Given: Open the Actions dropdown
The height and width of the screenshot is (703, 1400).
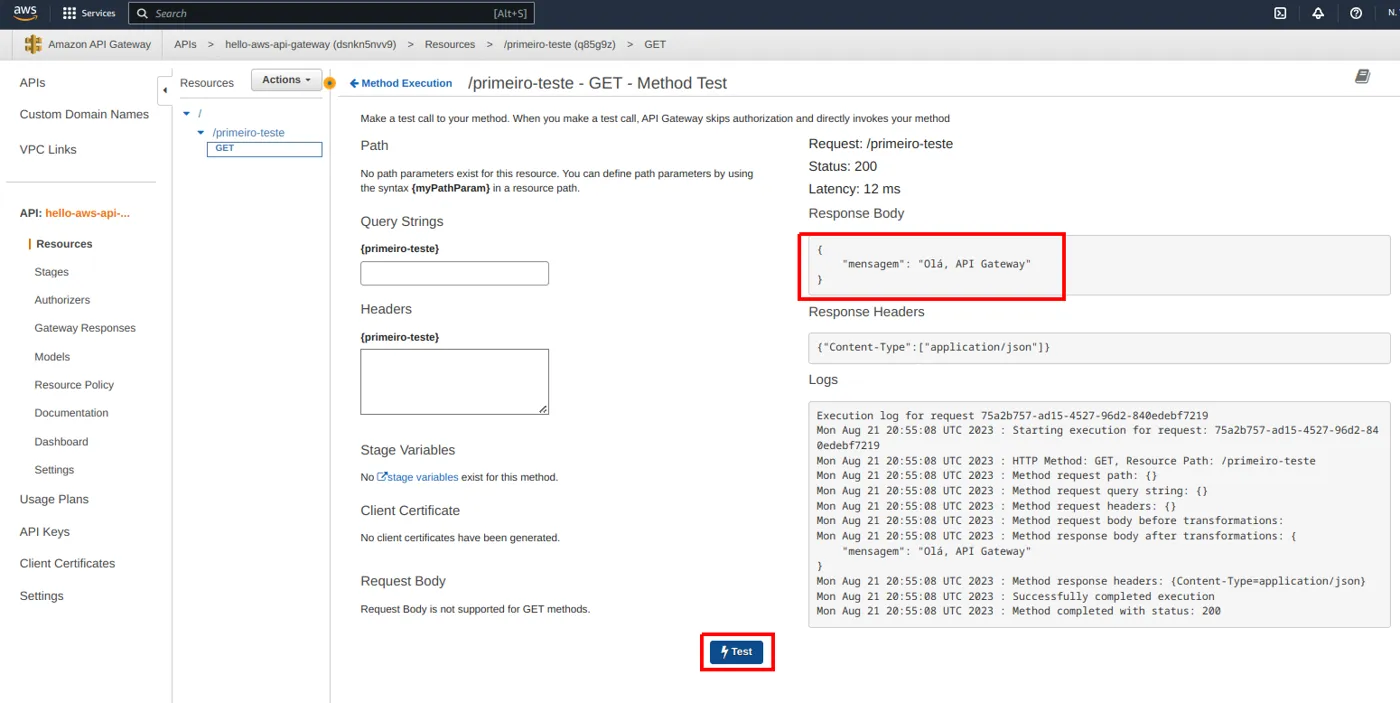Looking at the screenshot, I should pos(286,80).
